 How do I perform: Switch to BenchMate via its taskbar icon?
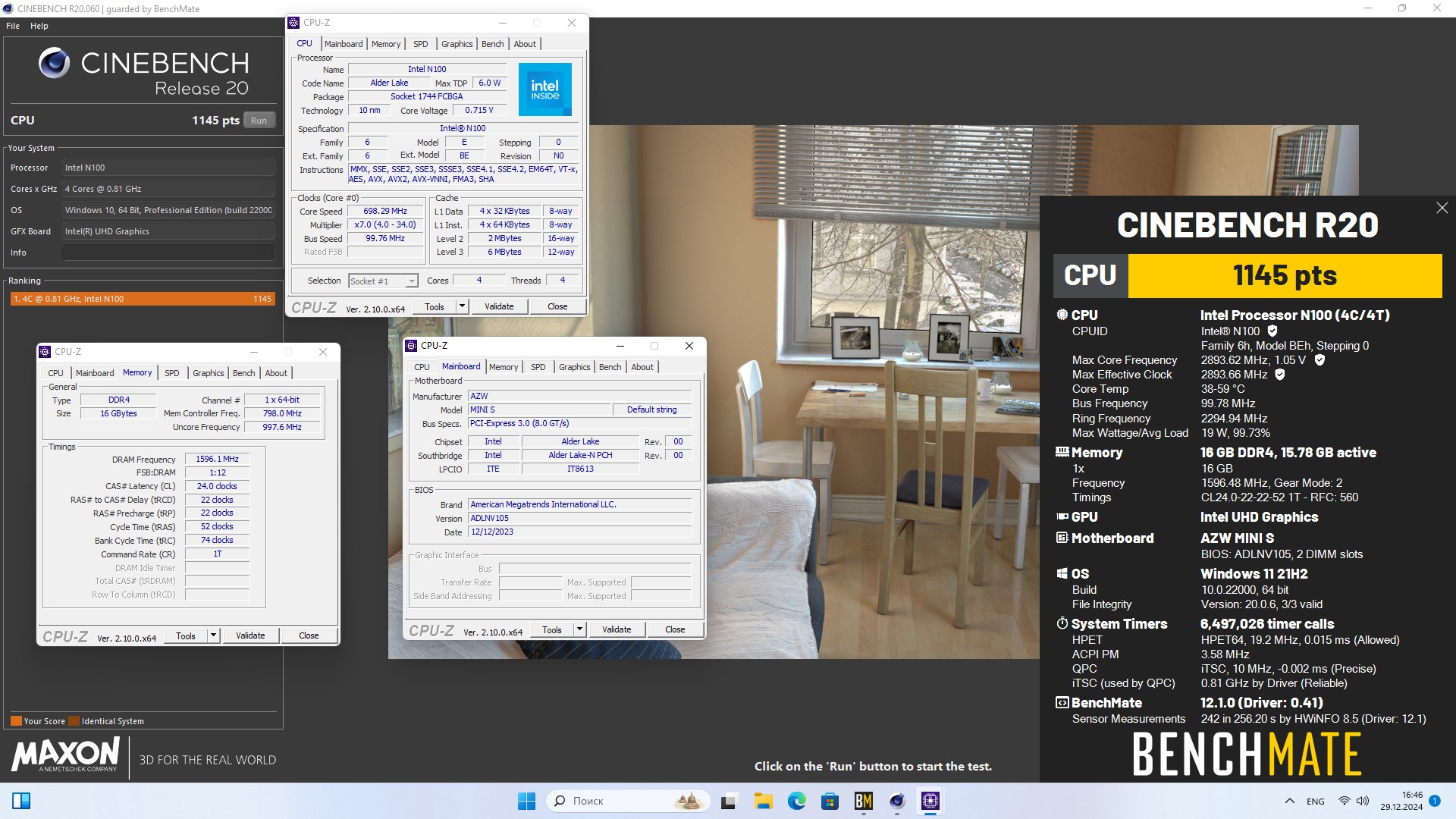(x=863, y=801)
